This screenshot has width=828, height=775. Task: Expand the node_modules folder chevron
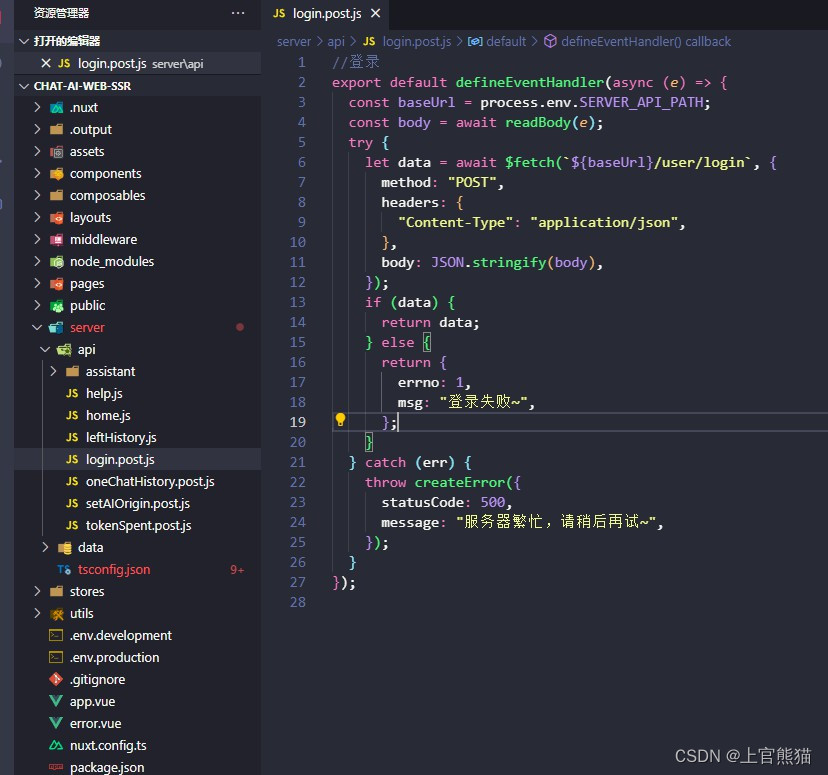coord(37,261)
